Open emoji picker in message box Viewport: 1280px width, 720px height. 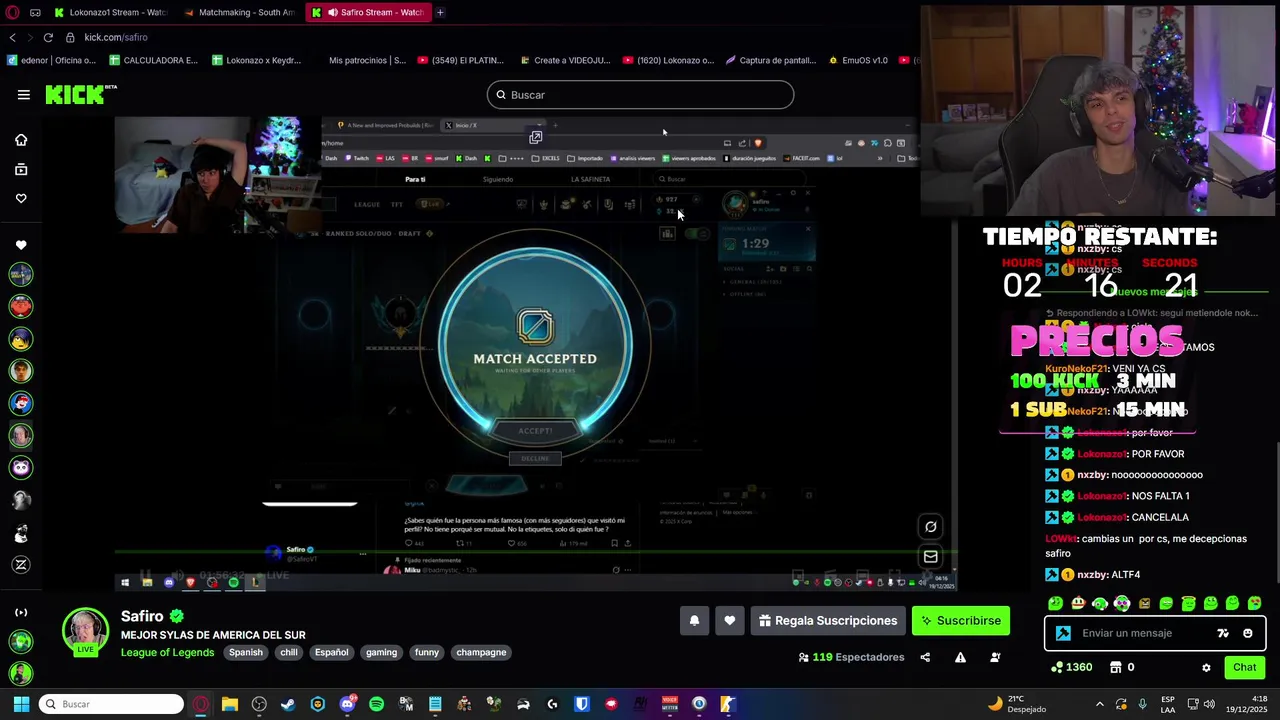[x=1248, y=633]
